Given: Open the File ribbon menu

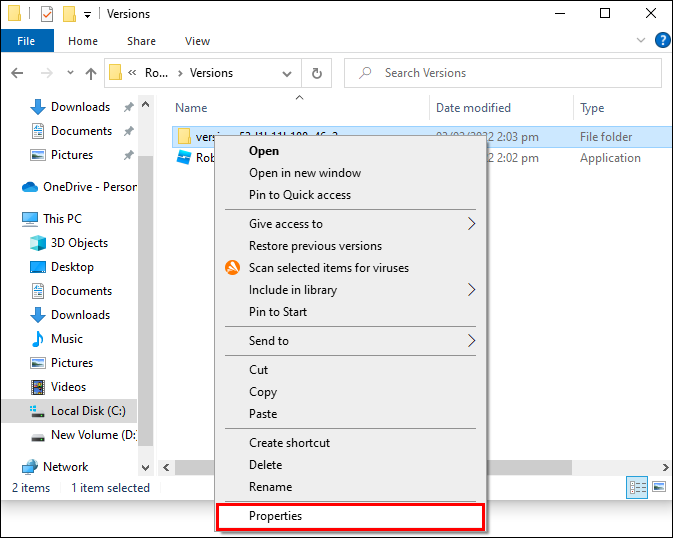Looking at the screenshot, I should point(26,41).
